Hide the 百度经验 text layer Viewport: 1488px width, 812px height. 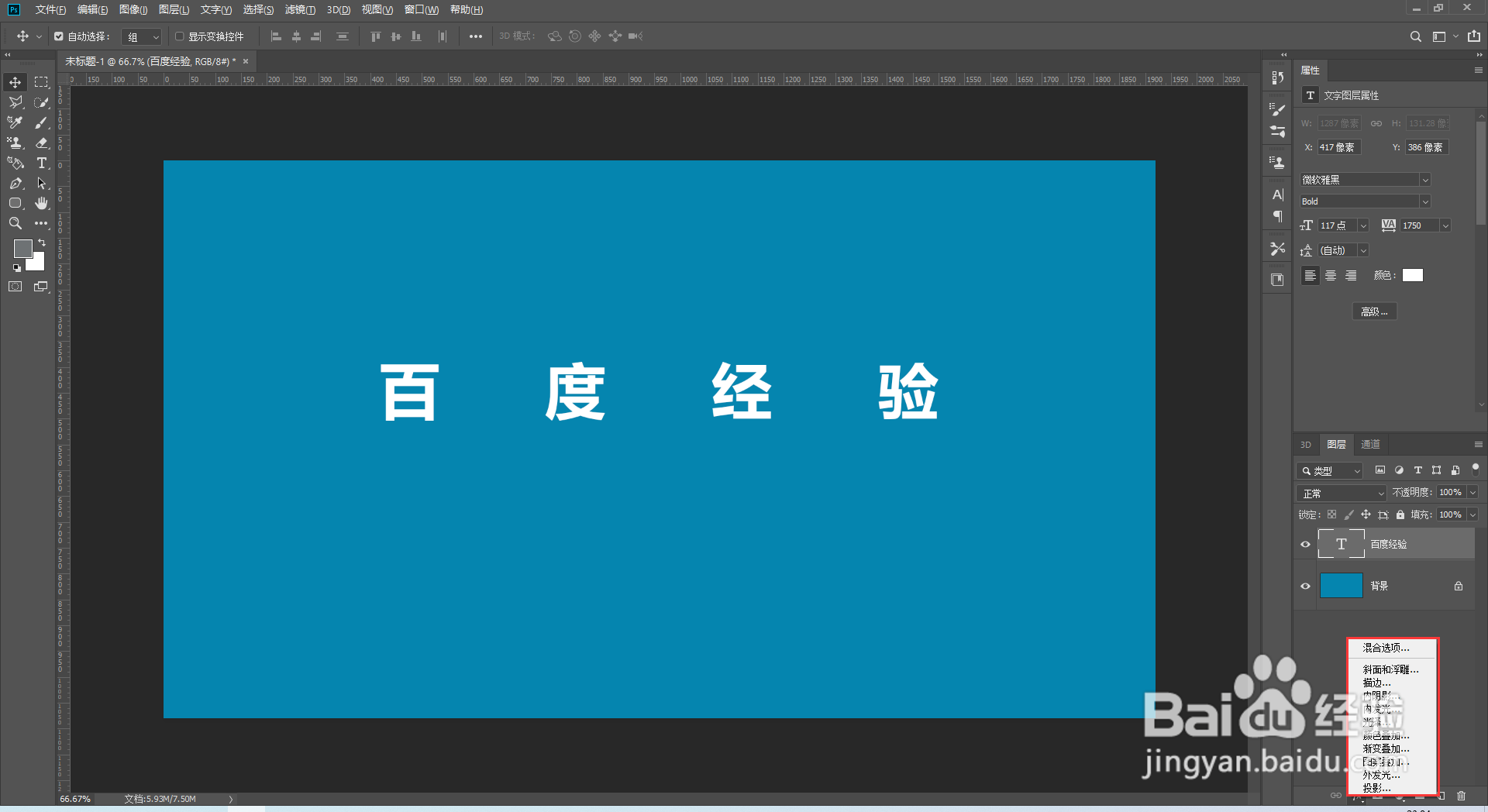(1306, 544)
